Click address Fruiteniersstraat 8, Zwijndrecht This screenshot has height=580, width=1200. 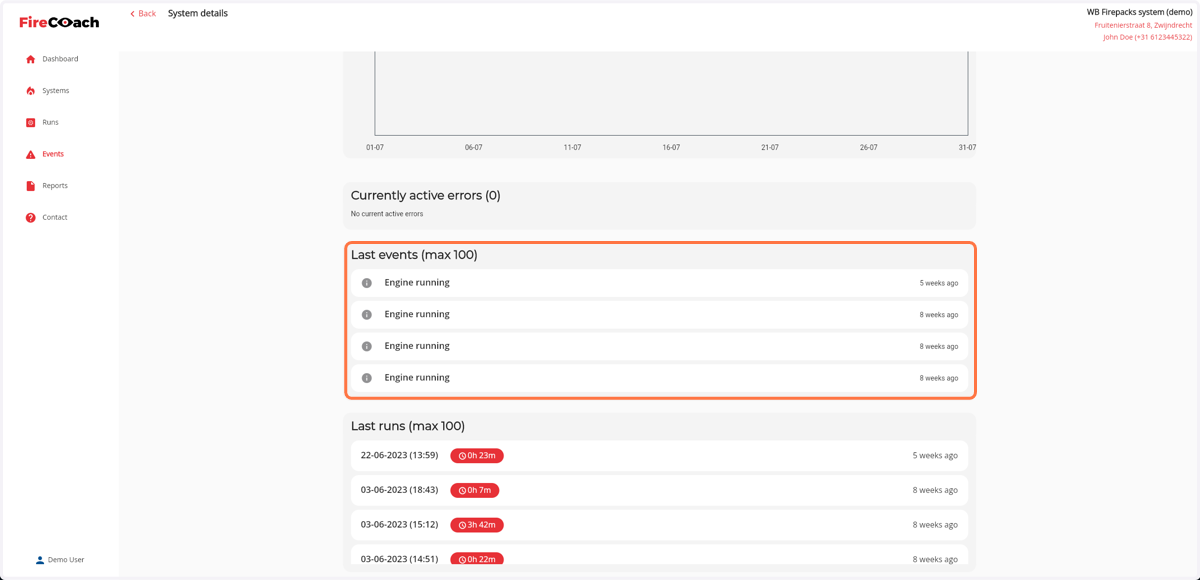(1143, 25)
